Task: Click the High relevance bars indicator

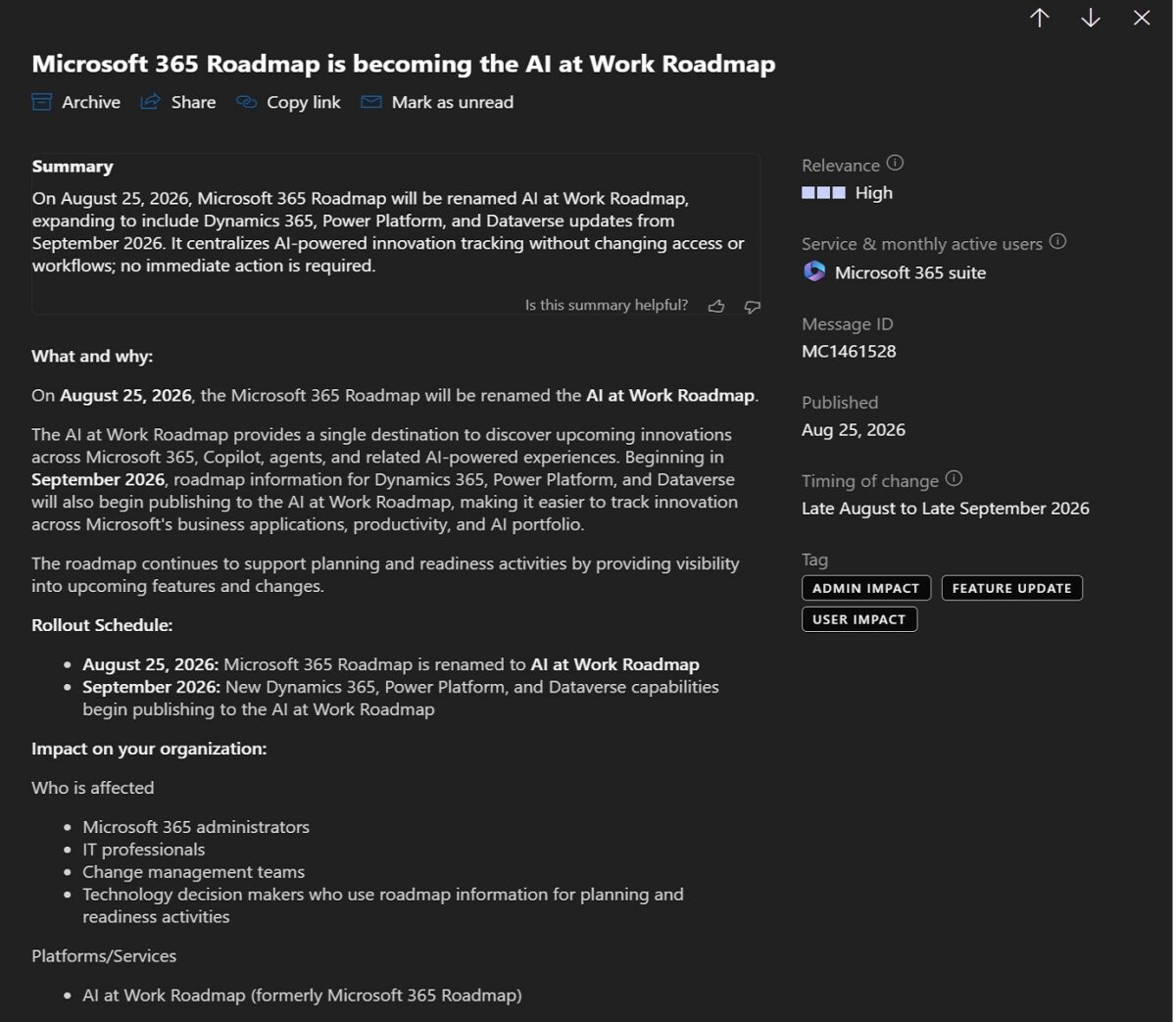Action: pos(823,193)
